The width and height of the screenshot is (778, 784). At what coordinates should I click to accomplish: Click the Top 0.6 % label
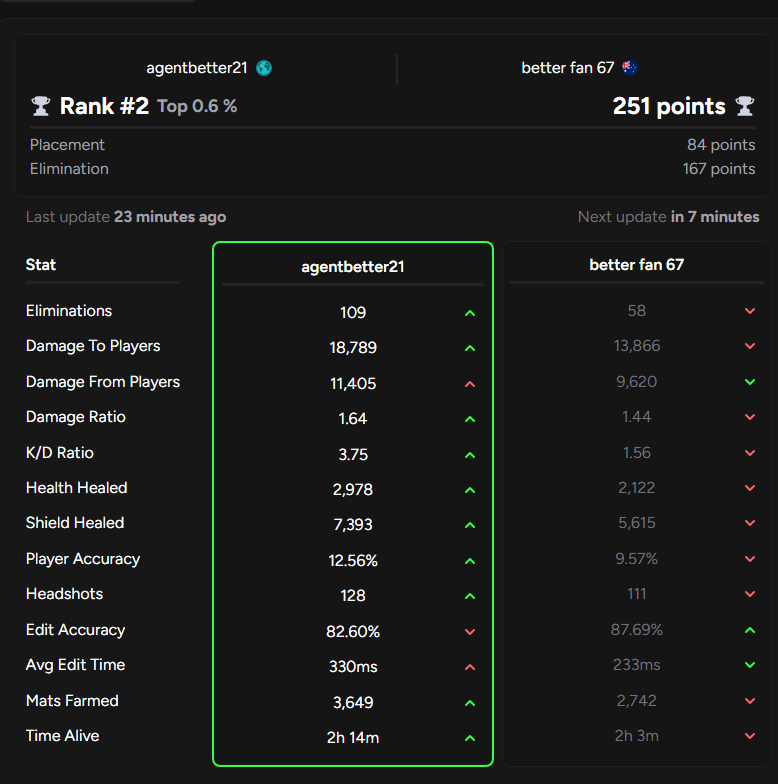(x=197, y=106)
